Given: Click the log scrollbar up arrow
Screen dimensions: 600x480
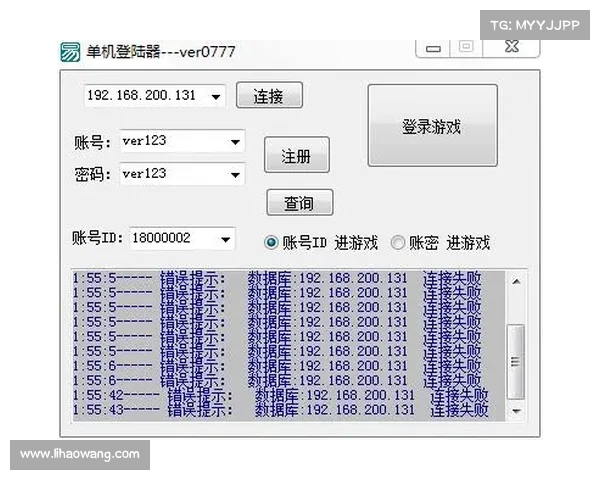Looking at the screenshot, I should tap(516, 281).
